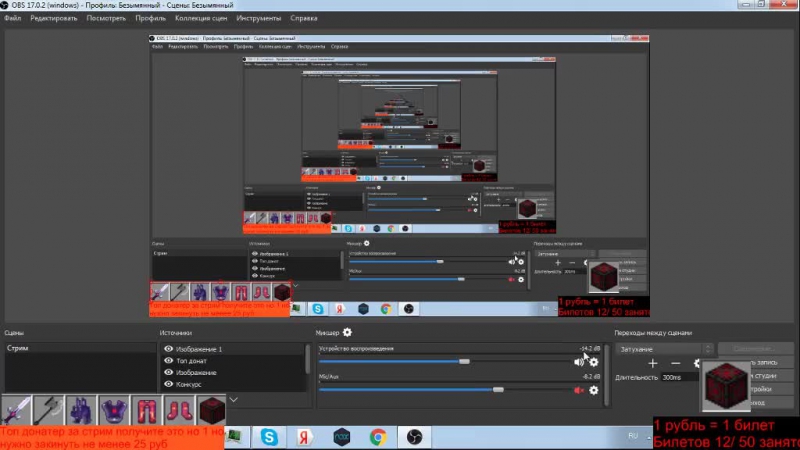Open the Файл menu

click(13, 18)
